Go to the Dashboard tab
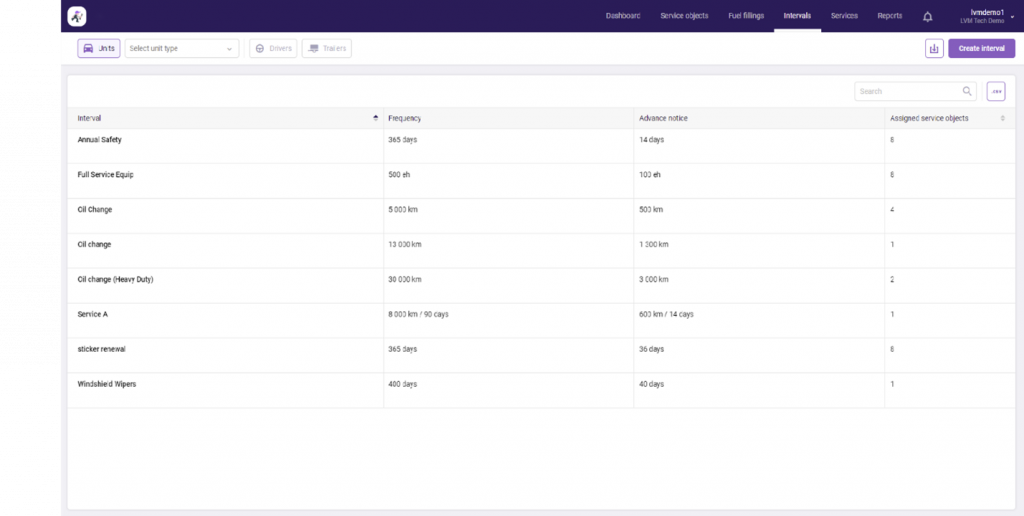 coord(623,16)
